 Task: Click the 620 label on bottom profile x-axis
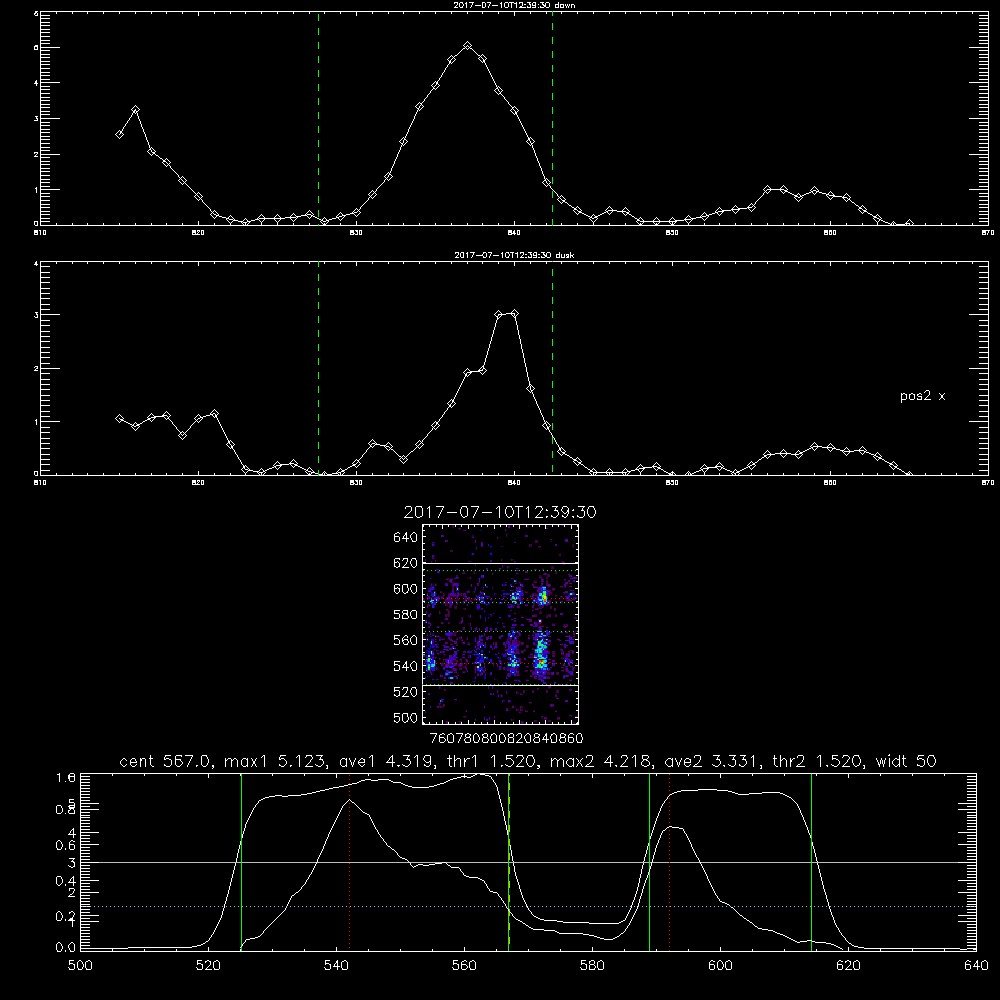tap(848, 966)
